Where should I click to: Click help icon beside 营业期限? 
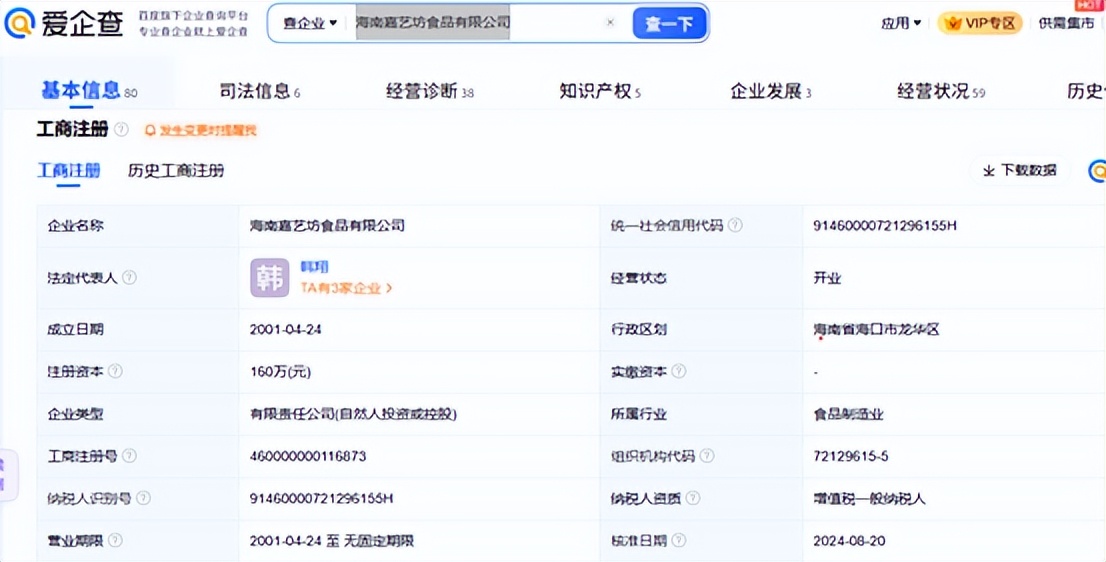click(115, 540)
